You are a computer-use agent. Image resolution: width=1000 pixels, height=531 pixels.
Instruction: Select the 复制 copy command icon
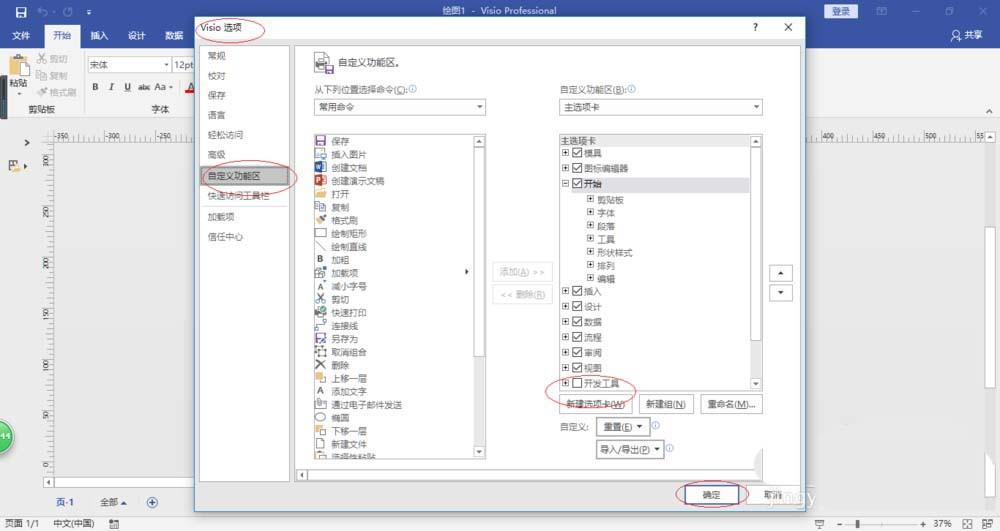(321, 207)
